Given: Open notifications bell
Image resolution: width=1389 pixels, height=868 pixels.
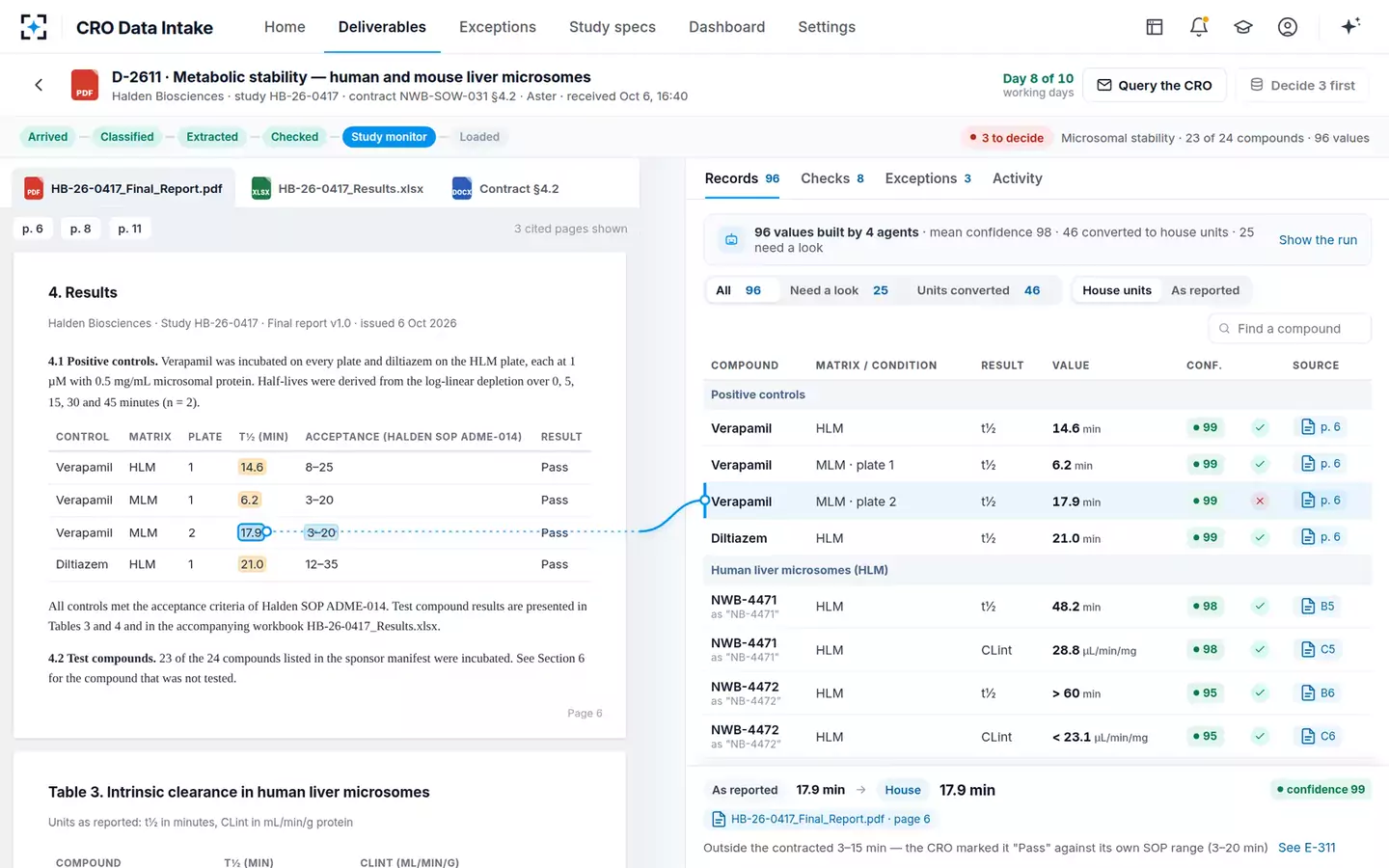Looking at the screenshot, I should coord(1199,27).
